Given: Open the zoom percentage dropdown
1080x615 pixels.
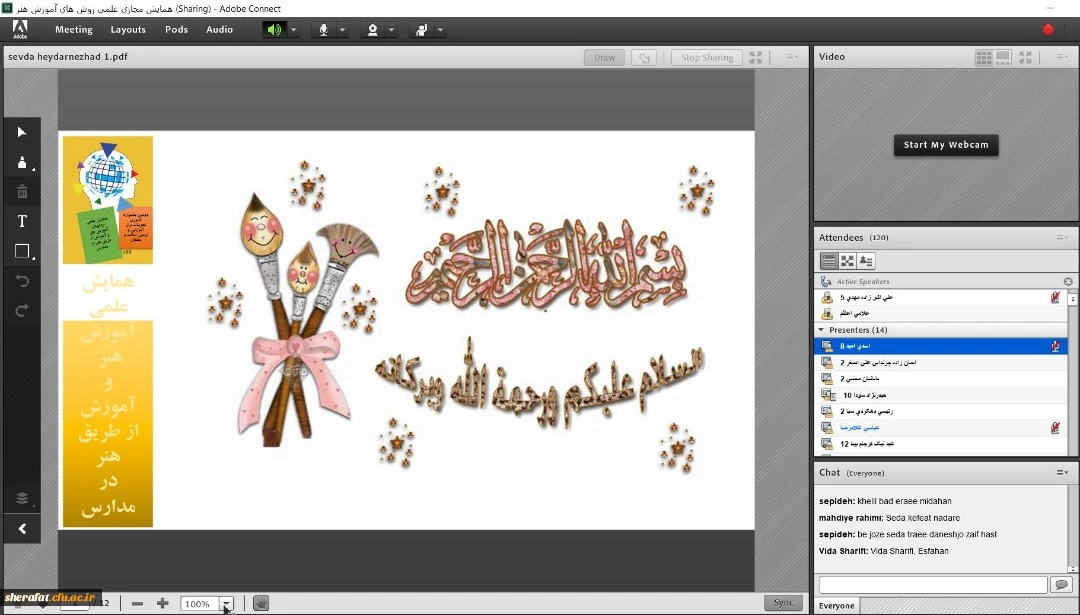Looking at the screenshot, I should 226,603.
